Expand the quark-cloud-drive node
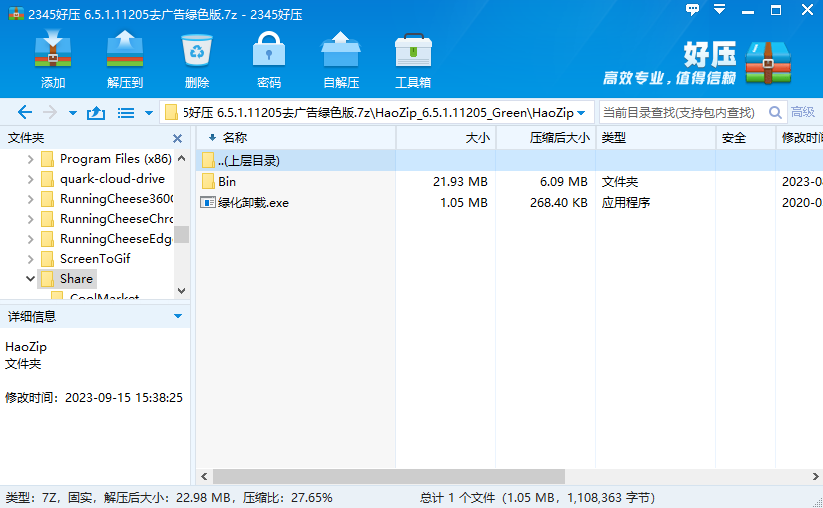 click(30, 179)
